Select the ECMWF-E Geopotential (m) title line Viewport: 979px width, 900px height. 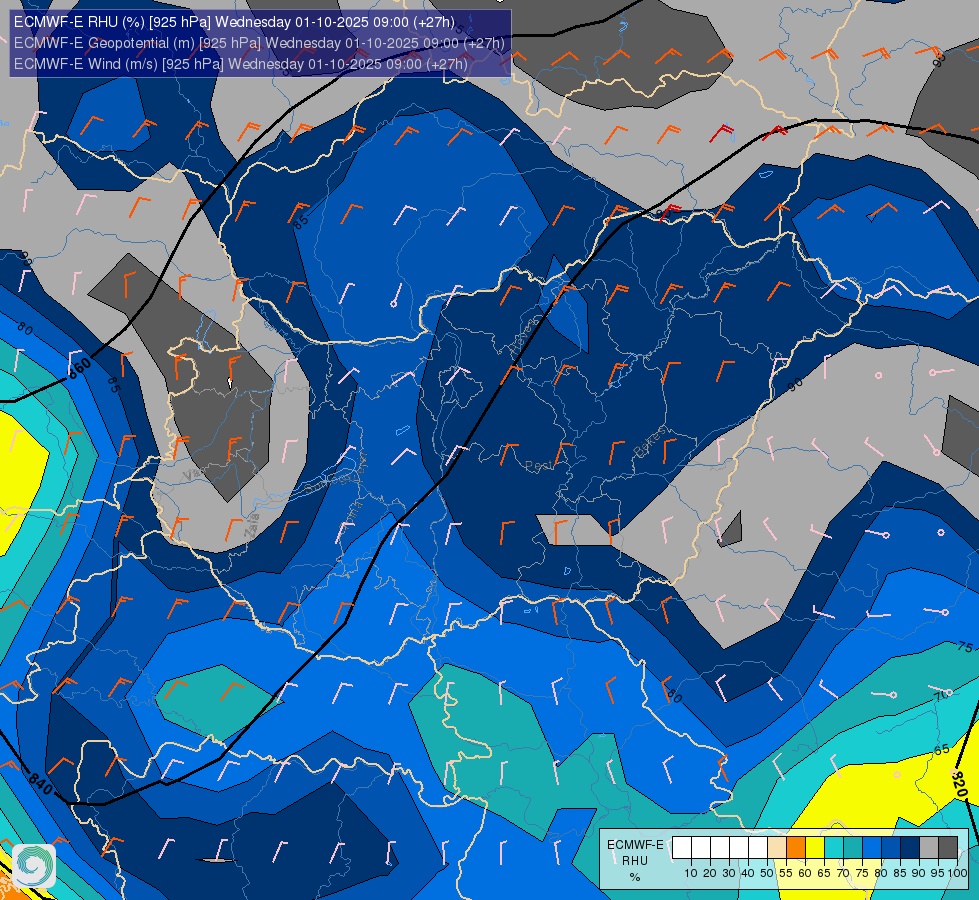pyautogui.click(x=259, y=43)
